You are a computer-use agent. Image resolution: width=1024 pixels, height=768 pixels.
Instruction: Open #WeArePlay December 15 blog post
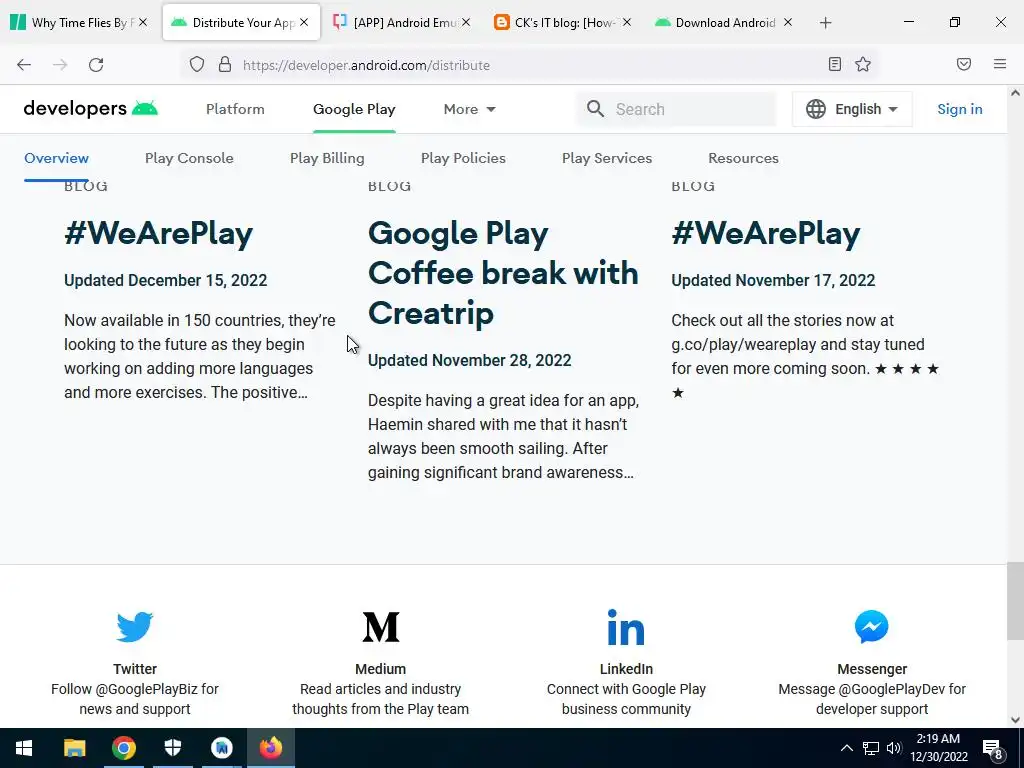[159, 233]
